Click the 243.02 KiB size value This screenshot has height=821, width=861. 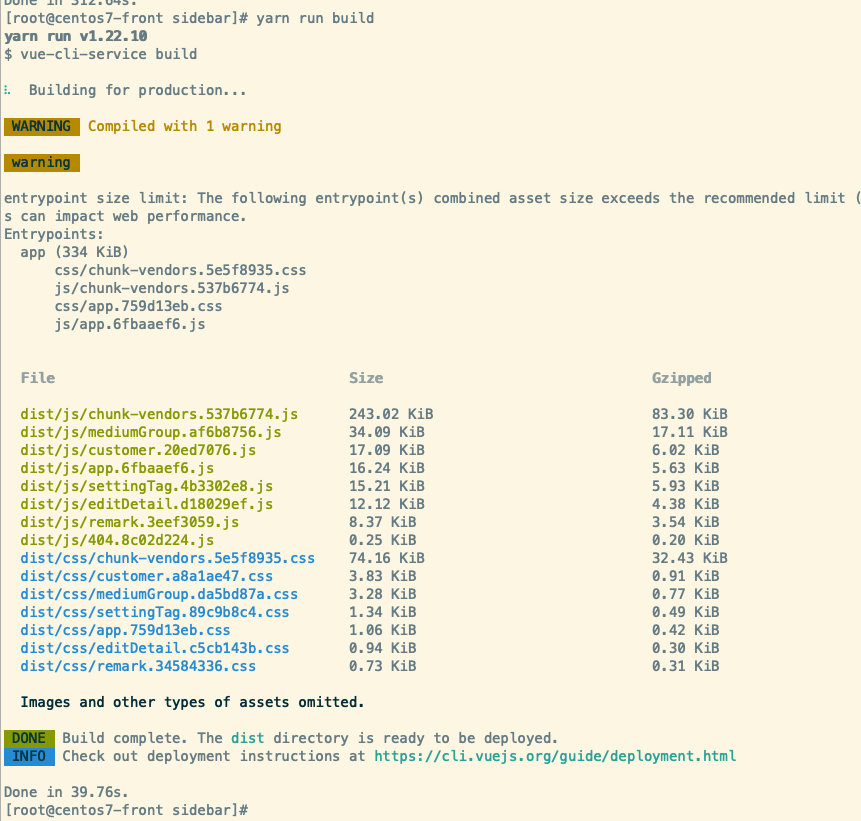391,414
